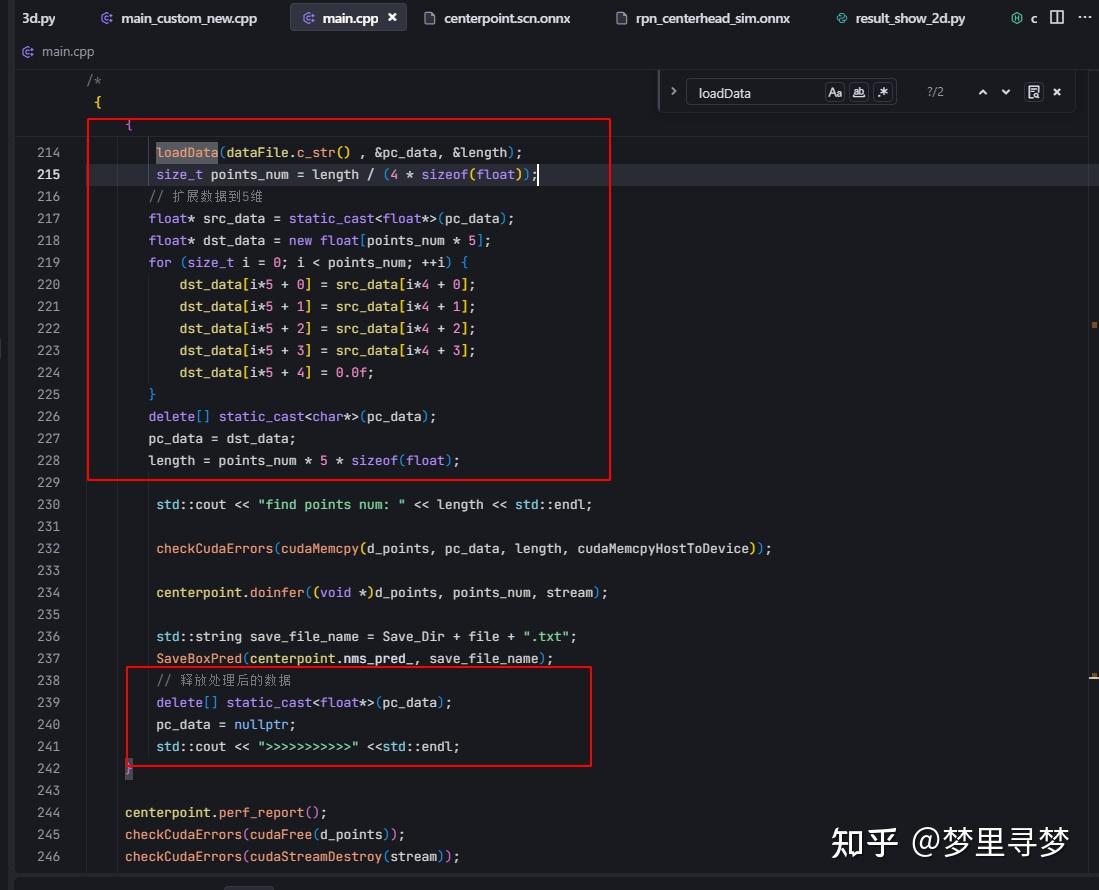
Task: Switch to the centerpoint.scn.onnx tab
Action: (x=498, y=18)
